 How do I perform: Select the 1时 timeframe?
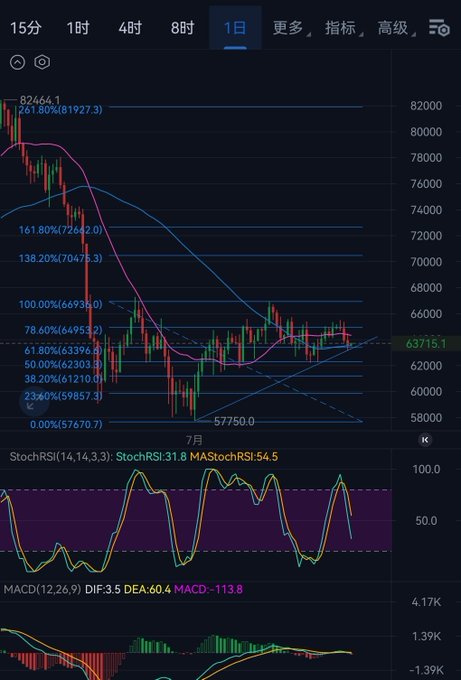78,28
